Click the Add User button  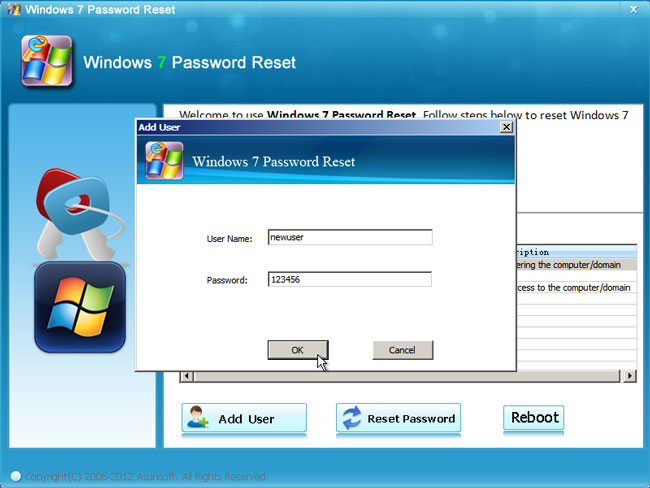244,418
